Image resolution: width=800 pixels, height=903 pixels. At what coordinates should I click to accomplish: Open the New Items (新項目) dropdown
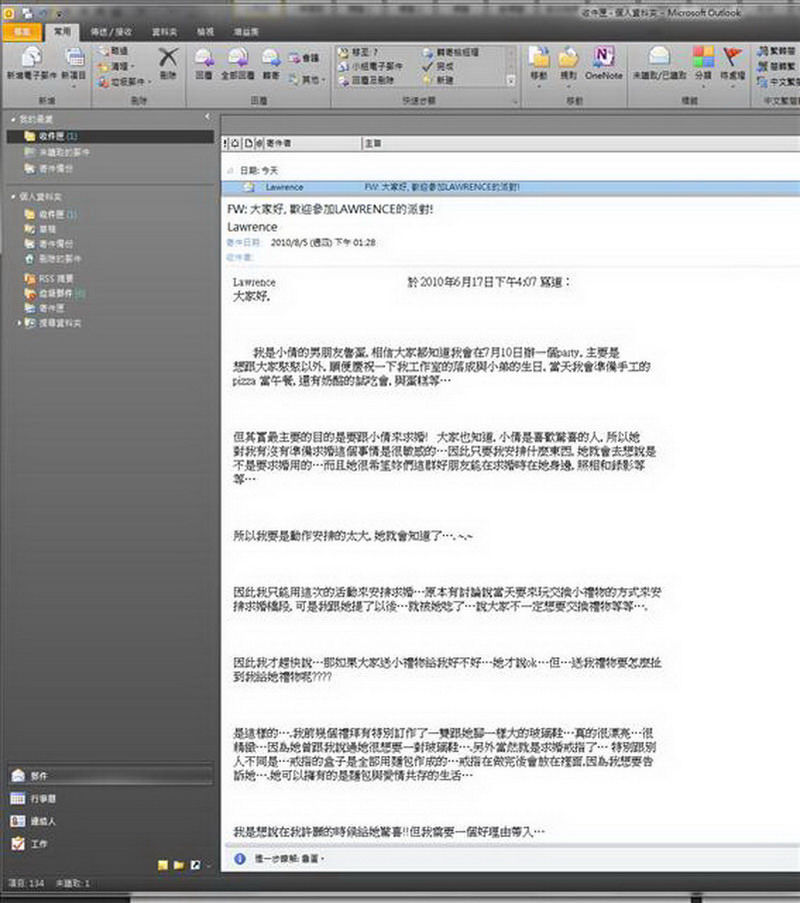point(73,66)
